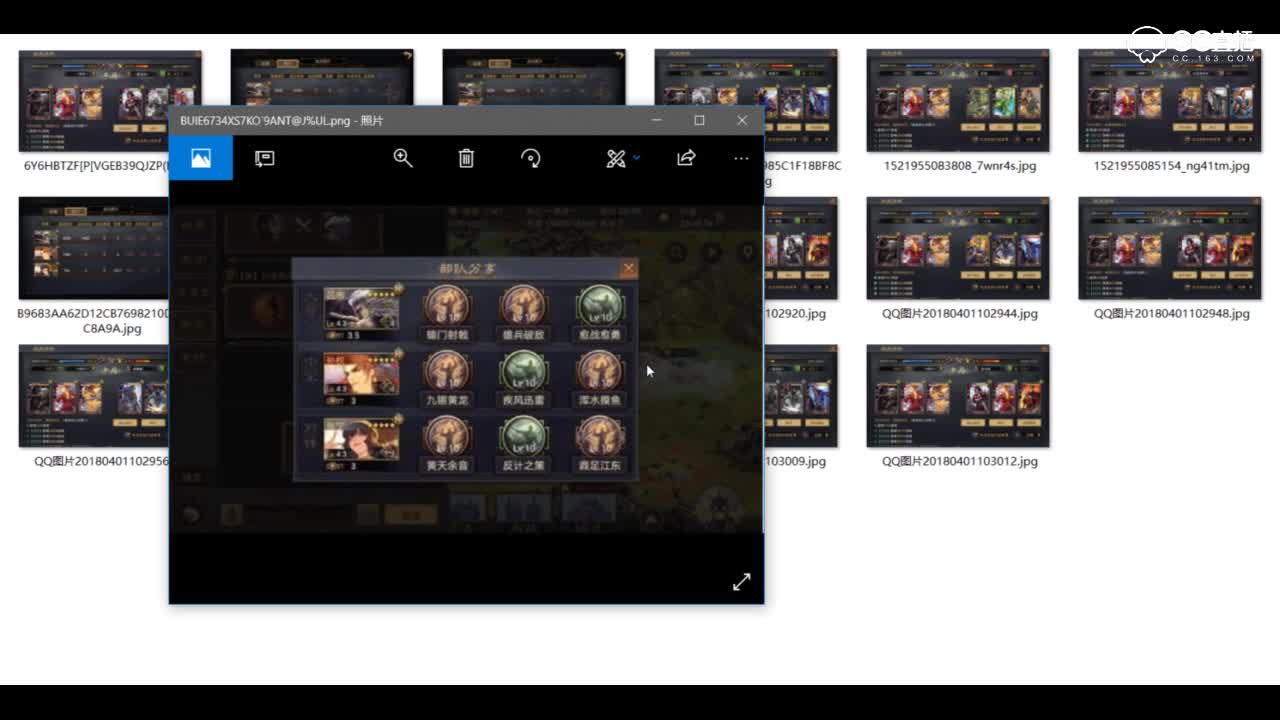This screenshot has width=1280, height=720.
Task: Click the file name 1521955085154_ng41tm.jpg
Action: click(x=1172, y=166)
